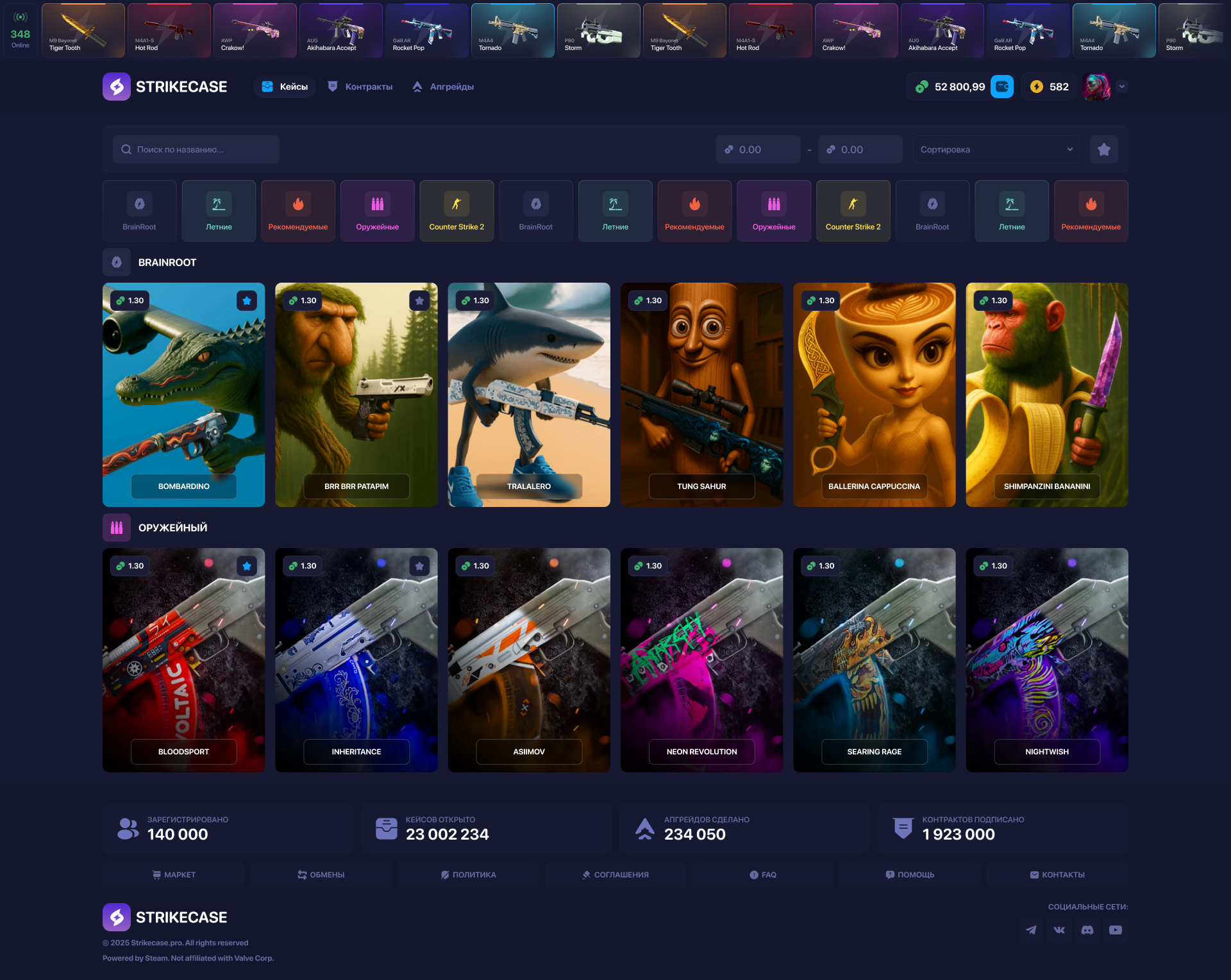Screen dimensions: 1231x980
Task: Toggle favorite star on Inheritance case
Action: 419,566
